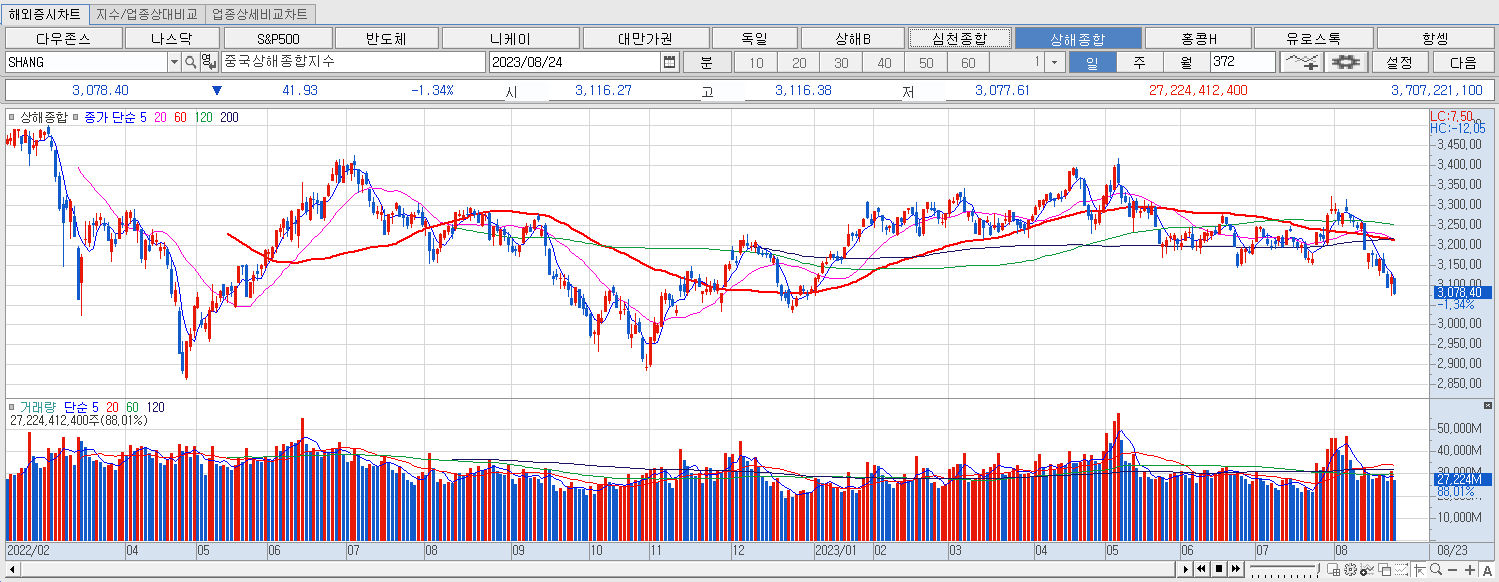Click the magnifier zoom icon in bottom status bar
The image size is (1499, 582).
coord(1436,570)
